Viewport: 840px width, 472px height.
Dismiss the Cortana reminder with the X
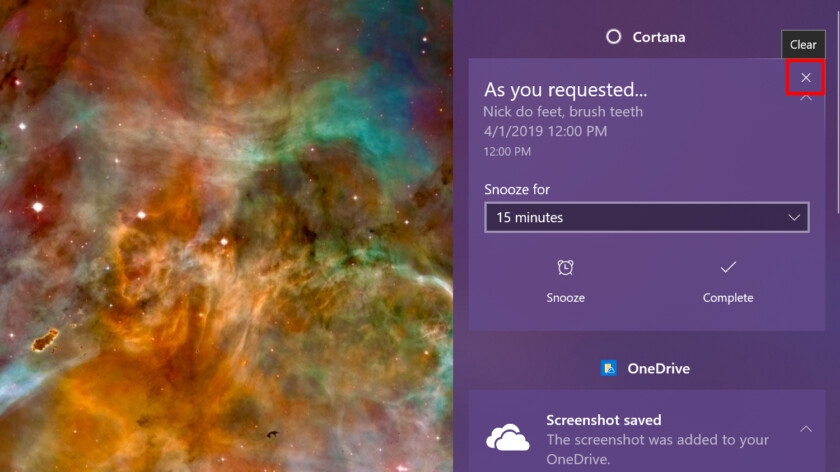[805, 78]
